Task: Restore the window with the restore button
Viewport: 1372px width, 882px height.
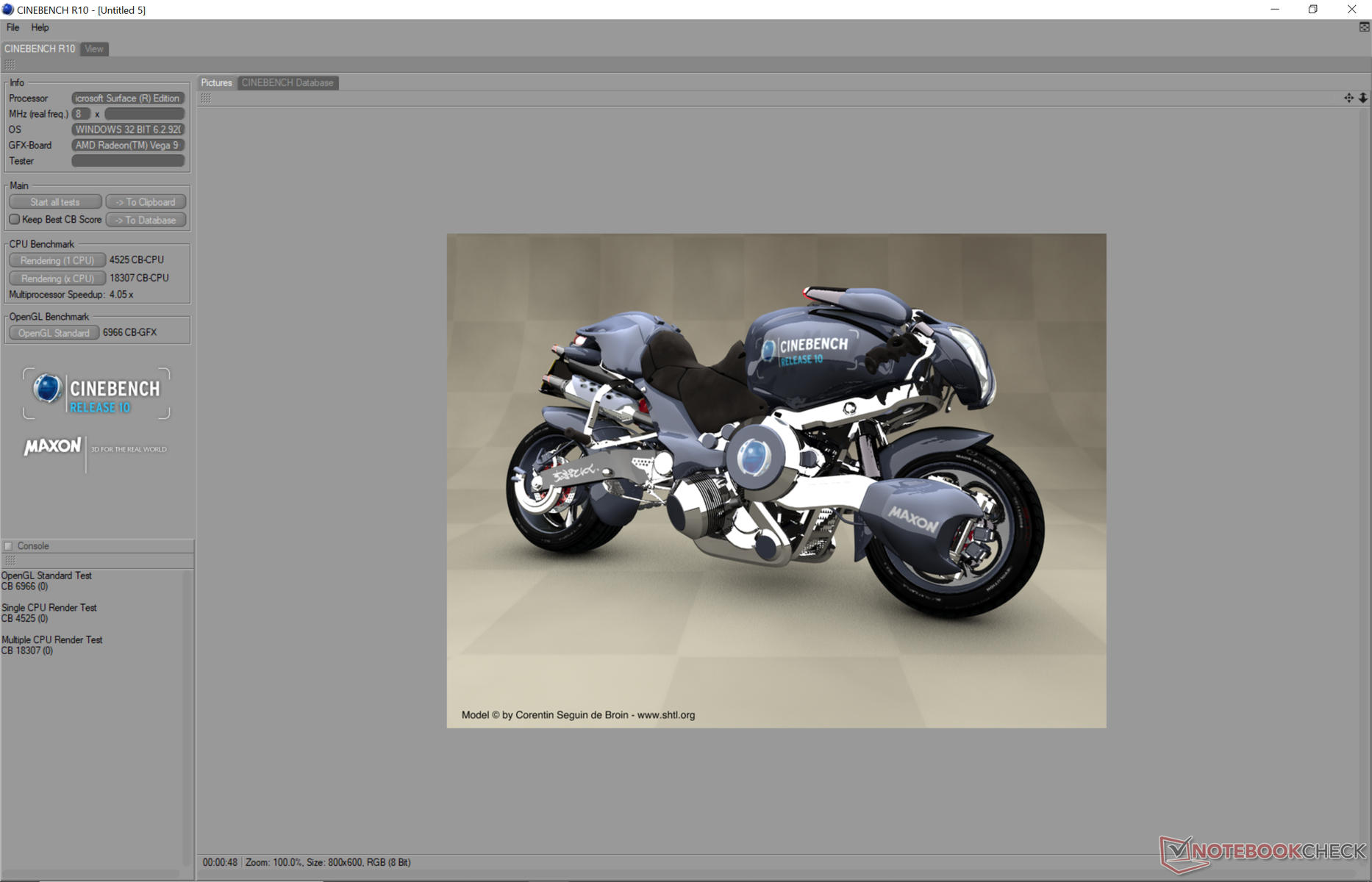Action: pos(1313,10)
